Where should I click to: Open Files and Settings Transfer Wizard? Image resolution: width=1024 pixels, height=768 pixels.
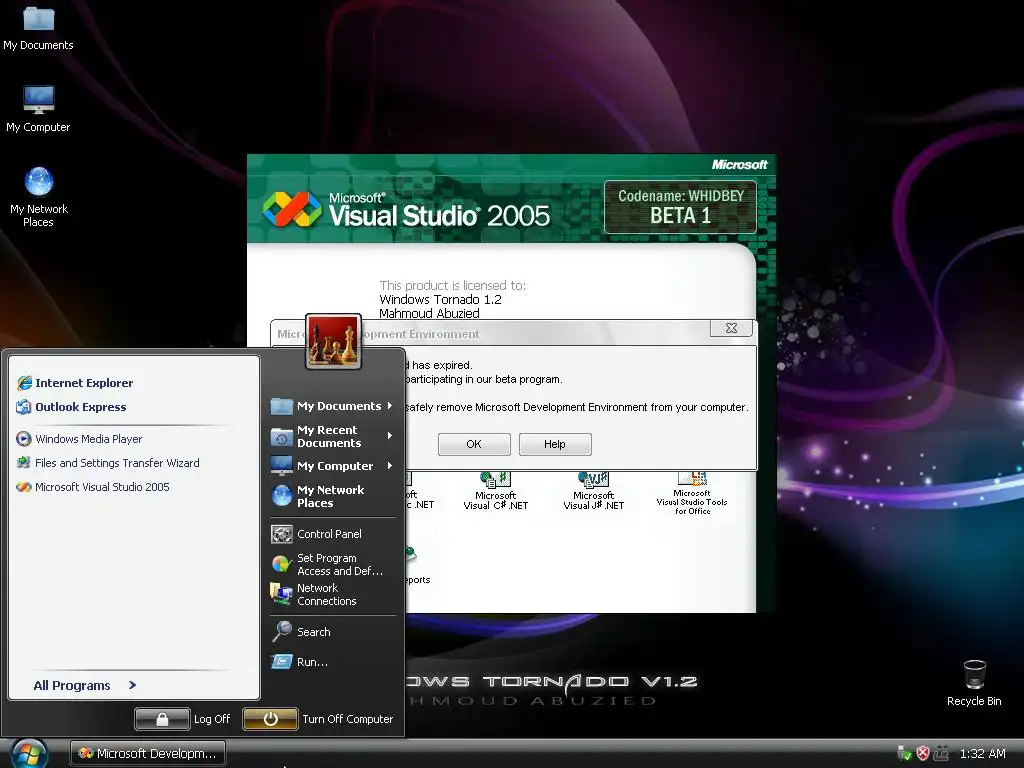108,463
